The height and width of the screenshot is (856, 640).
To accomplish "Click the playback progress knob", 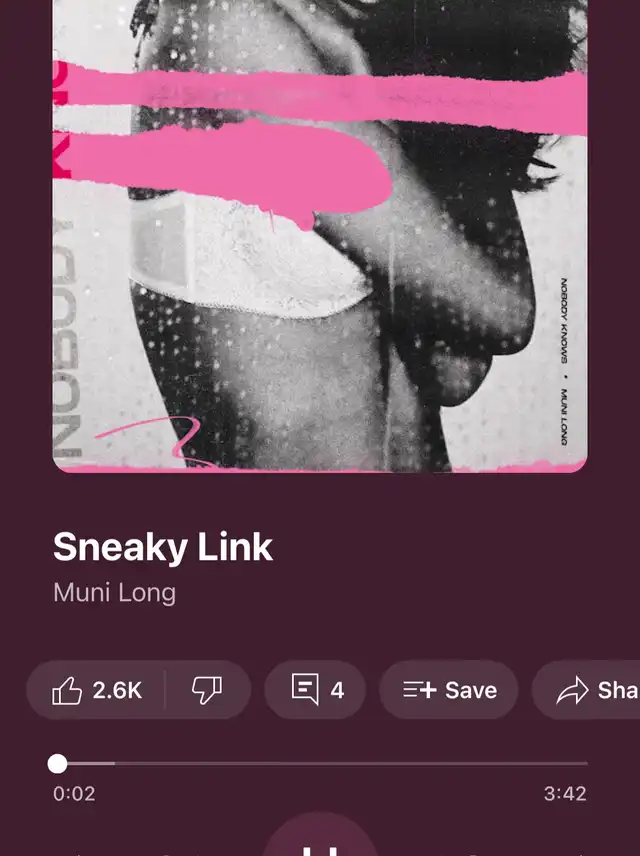I will click(57, 764).
